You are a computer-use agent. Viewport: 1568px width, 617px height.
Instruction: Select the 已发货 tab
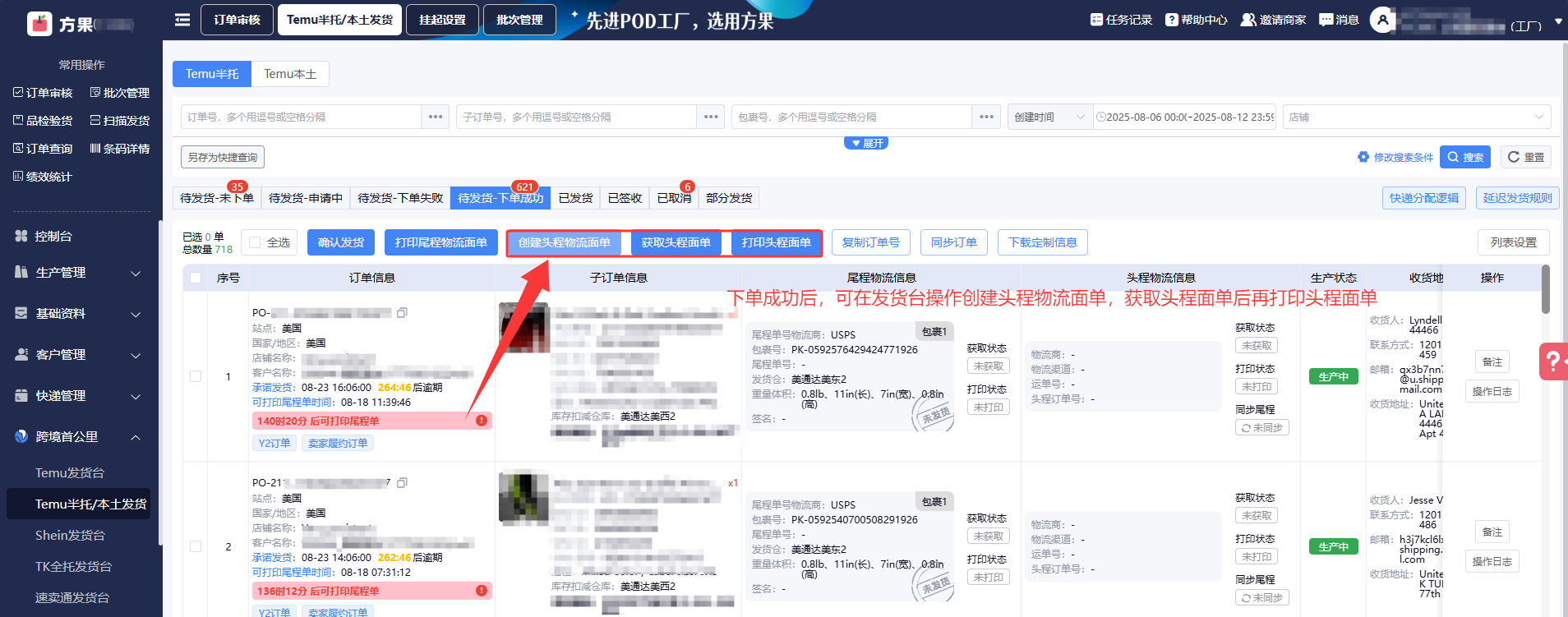click(x=575, y=198)
